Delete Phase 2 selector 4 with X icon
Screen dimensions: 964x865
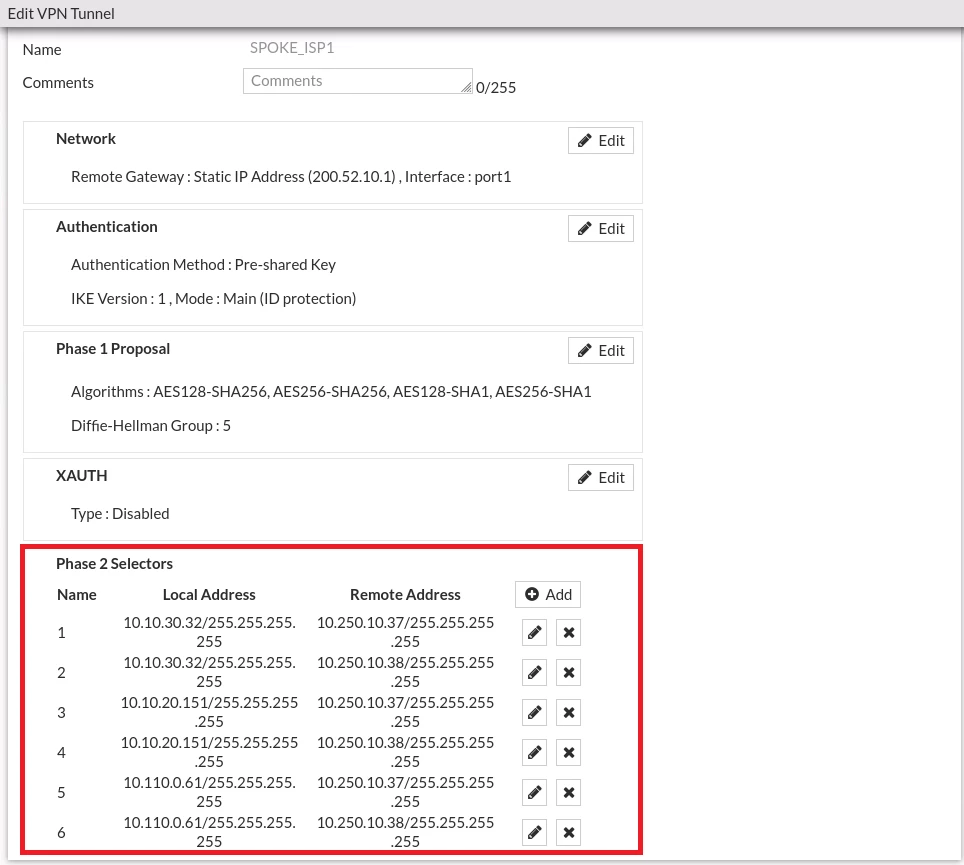569,752
